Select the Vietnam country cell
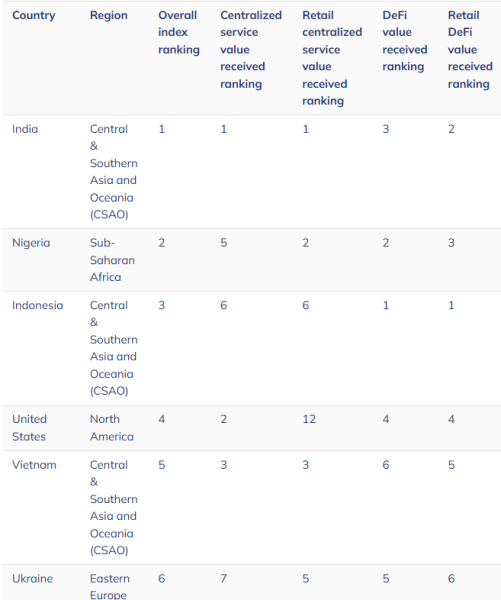The height and width of the screenshot is (600, 501). (x=34, y=465)
